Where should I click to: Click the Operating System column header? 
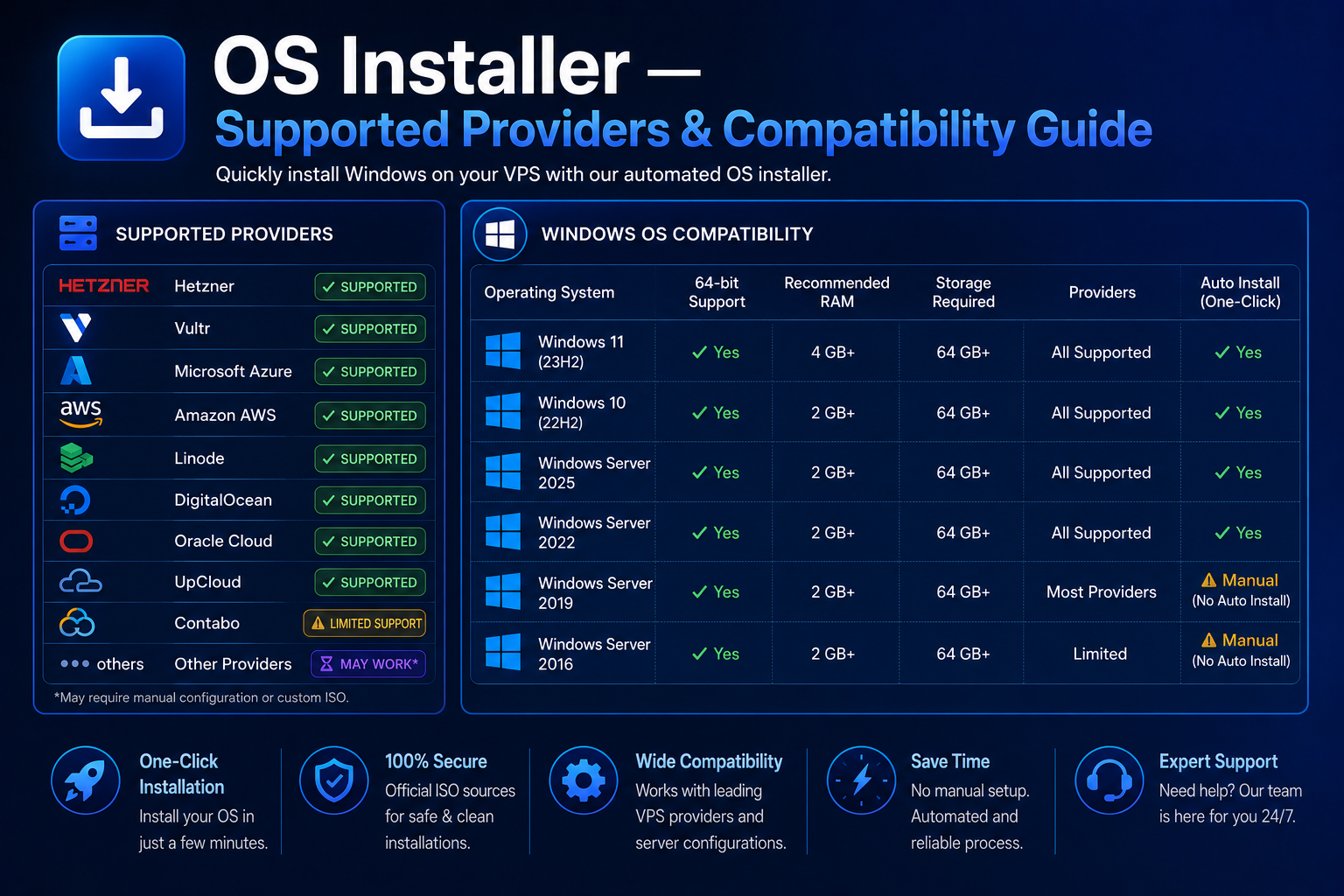click(549, 292)
